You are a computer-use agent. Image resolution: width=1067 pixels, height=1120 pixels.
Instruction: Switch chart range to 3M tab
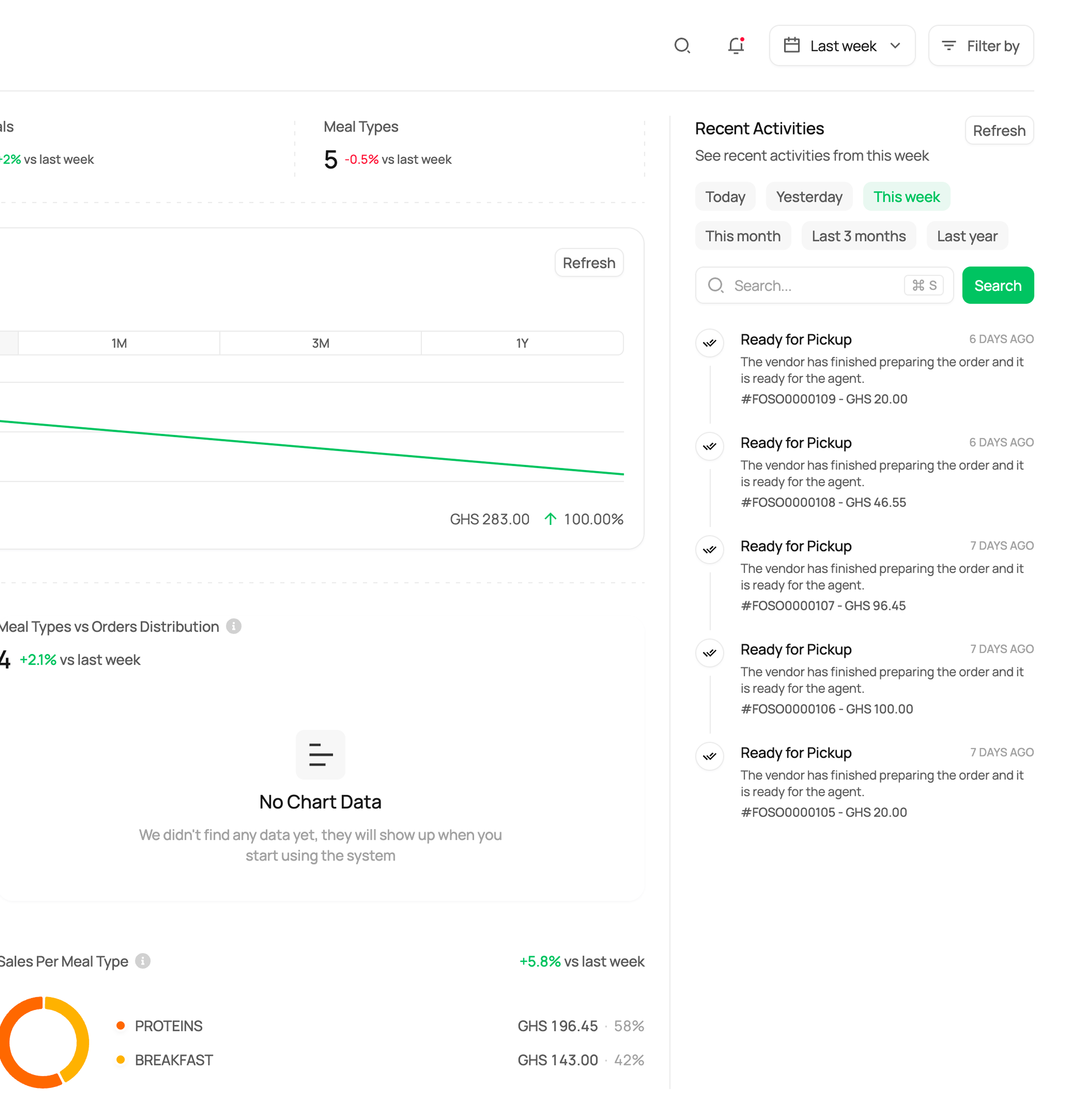pyautogui.click(x=320, y=343)
